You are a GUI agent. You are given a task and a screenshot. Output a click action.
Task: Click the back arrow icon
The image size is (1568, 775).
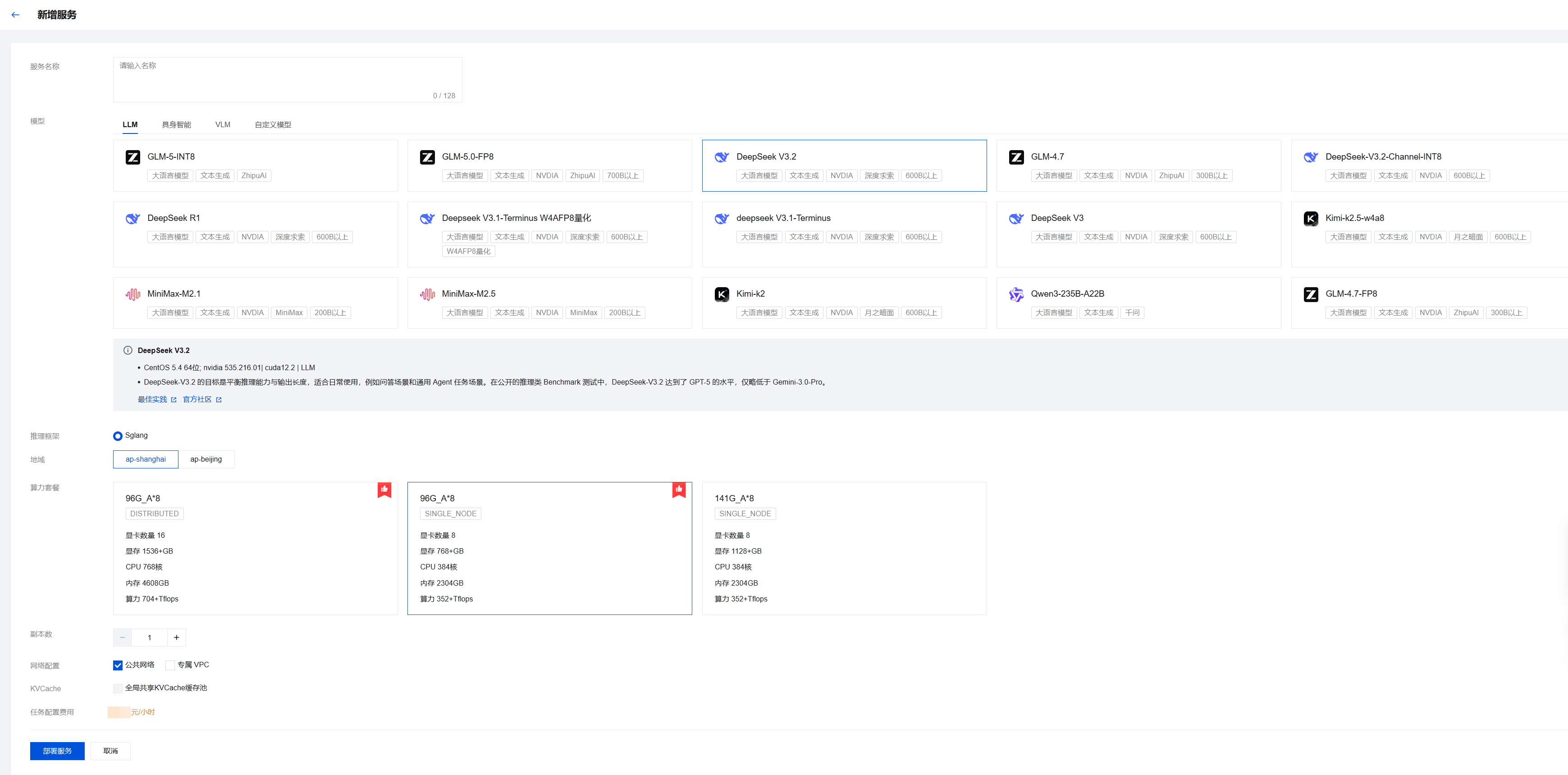(15, 14)
